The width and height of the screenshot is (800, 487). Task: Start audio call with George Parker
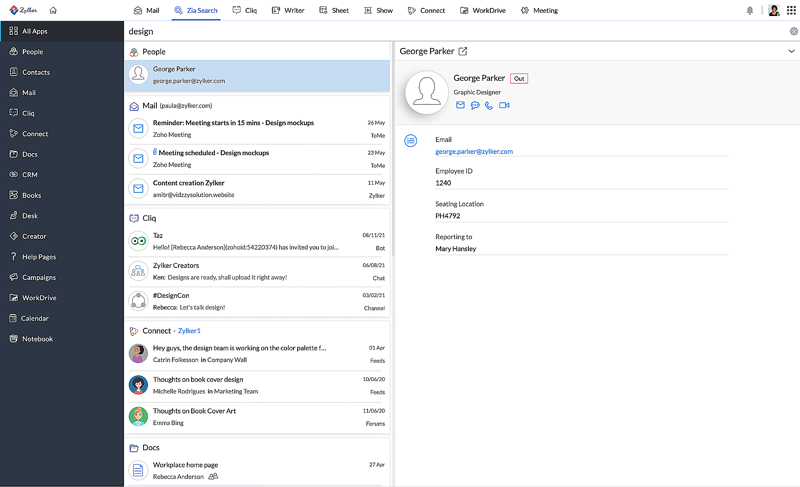489,106
